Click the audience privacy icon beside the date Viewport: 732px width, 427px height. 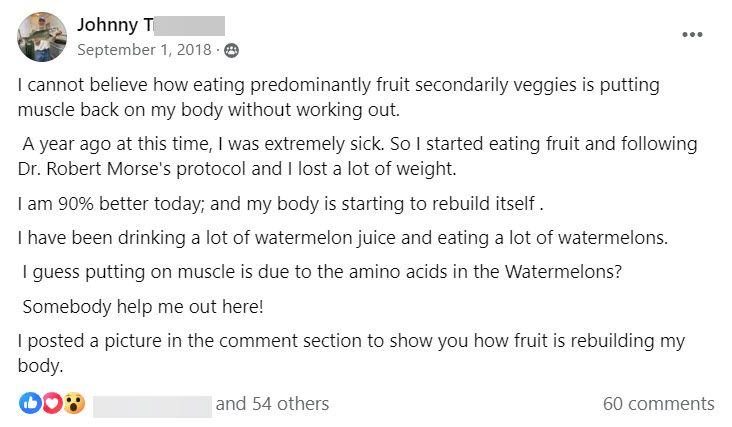click(232, 49)
